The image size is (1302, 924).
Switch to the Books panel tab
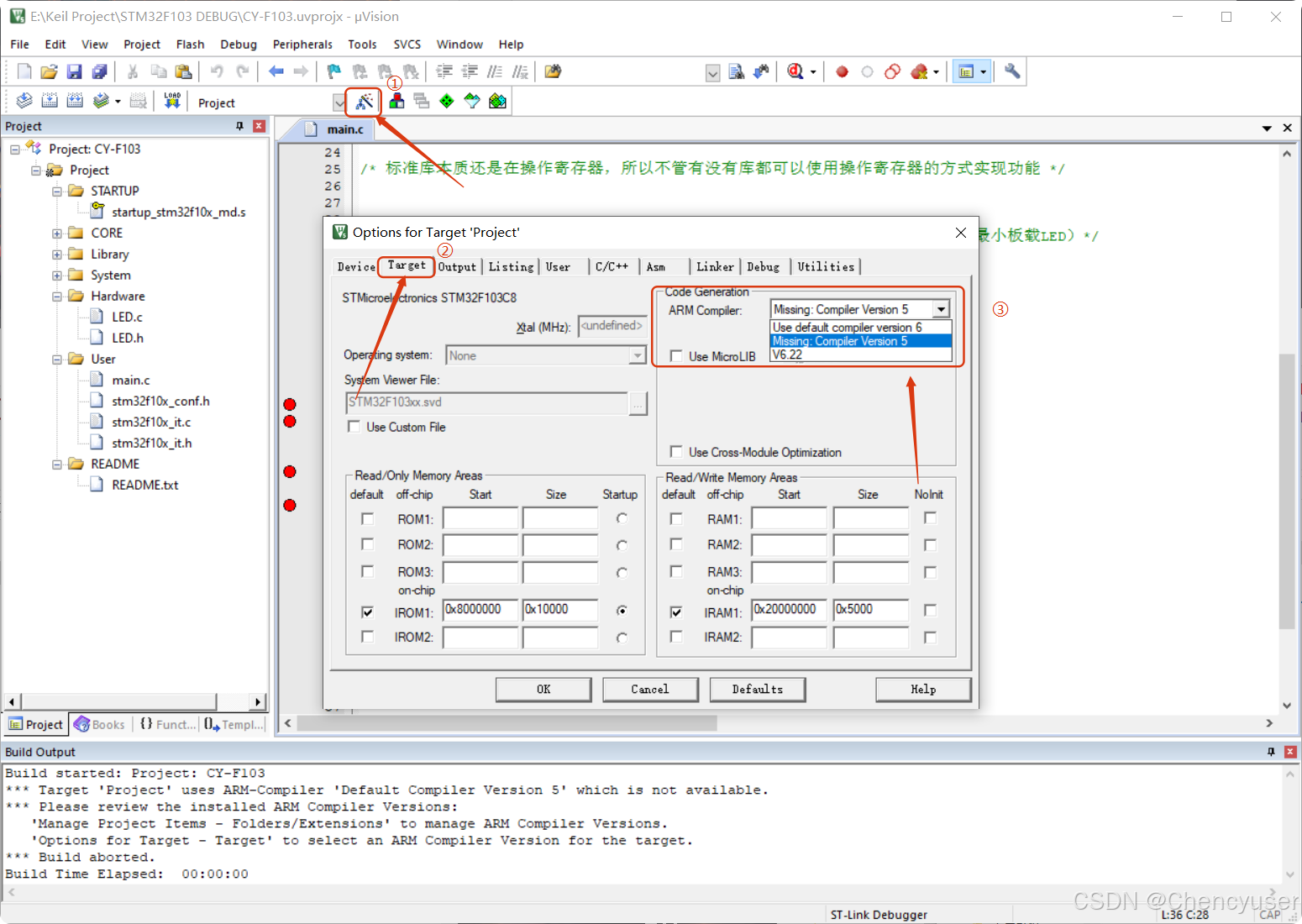[100, 725]
